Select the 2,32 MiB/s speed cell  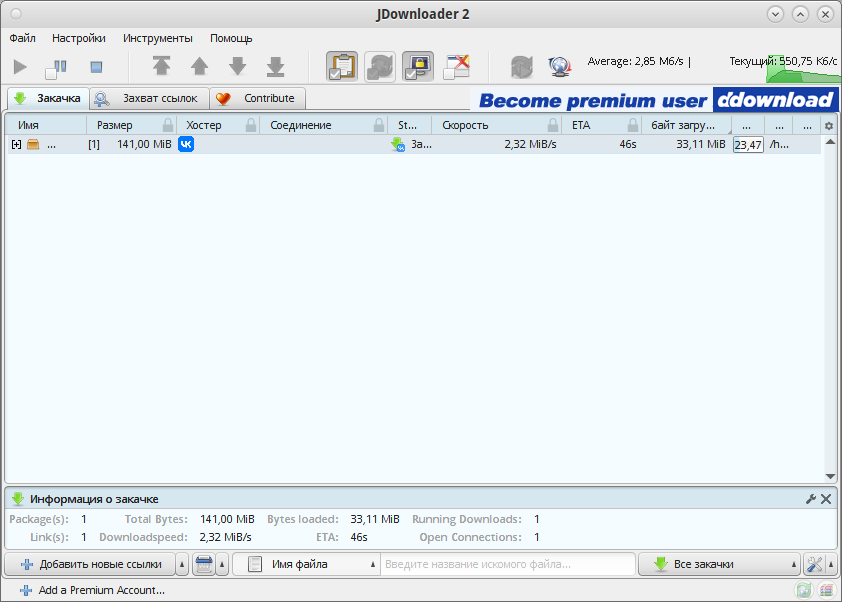[x=531, y=144]
